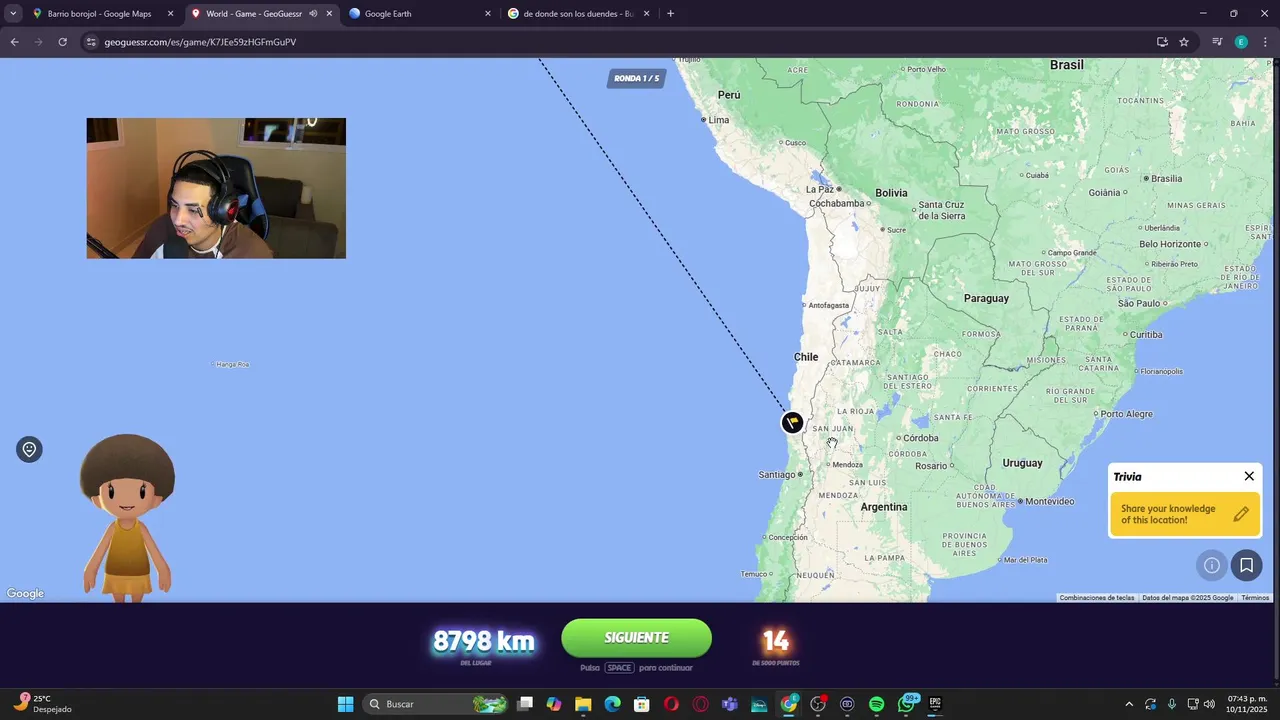Click the RONDA 1 / 5 indicator
Viewport: 1280px width, 720px height.
636,78
